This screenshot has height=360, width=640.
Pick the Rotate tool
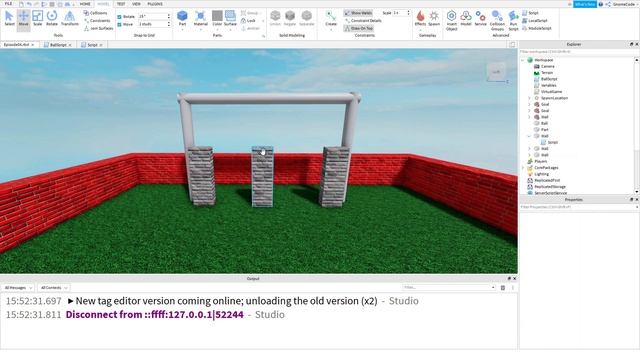[x=52, y=17]
